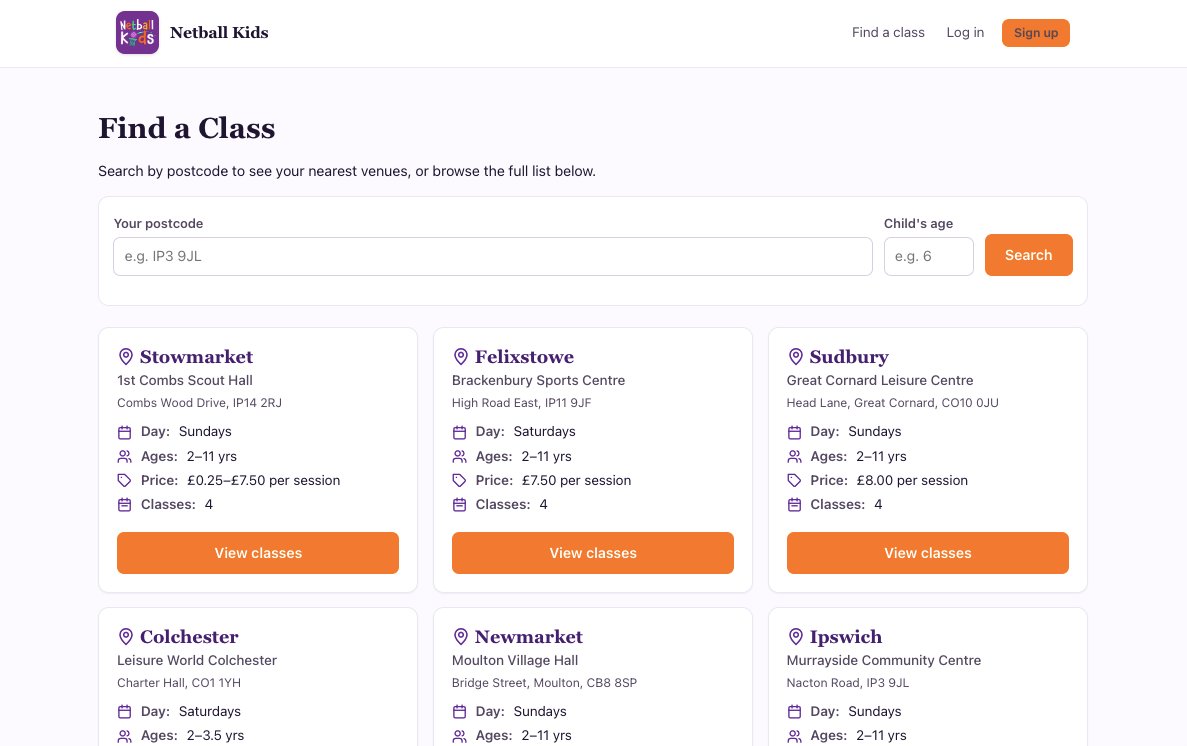Click the Colchester ages 2–3.5 yrs text
Screen dimensions: 1187x746
click(215, 735)
